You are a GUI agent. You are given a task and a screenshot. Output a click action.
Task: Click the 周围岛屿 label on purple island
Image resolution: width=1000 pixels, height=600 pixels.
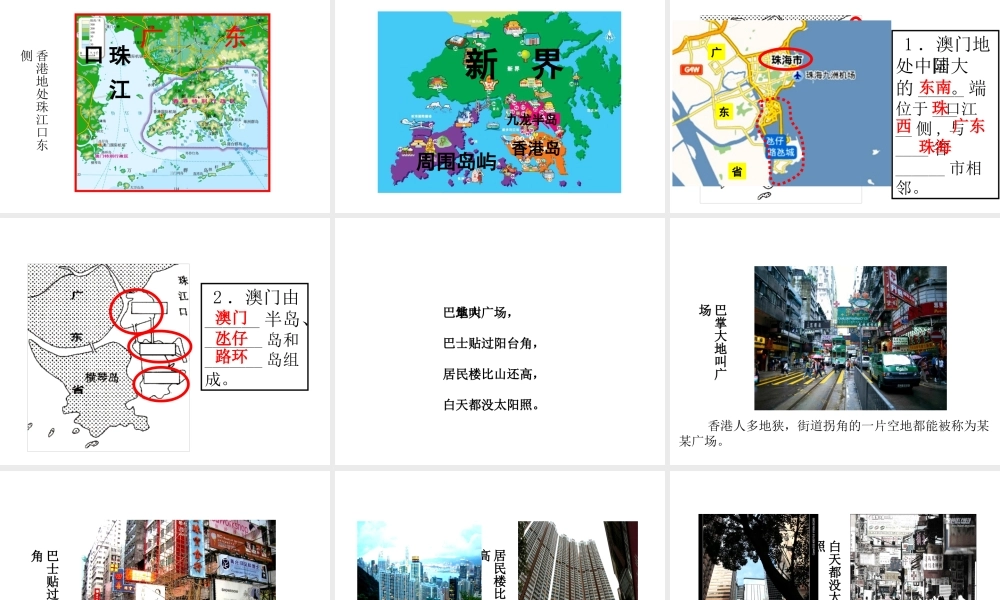click(x=456, y=161)
